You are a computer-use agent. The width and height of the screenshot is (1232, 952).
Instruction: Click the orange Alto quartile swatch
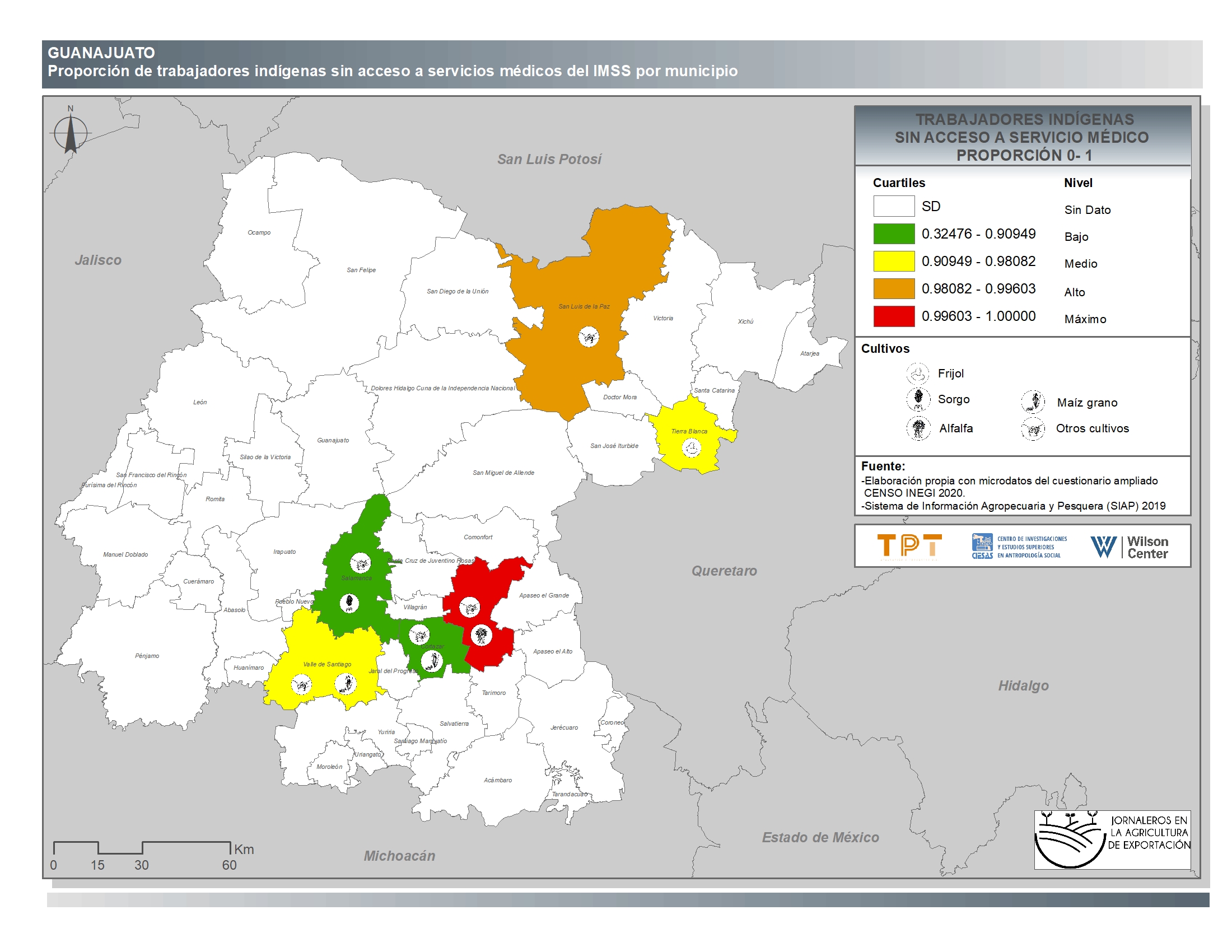point(894,289)
